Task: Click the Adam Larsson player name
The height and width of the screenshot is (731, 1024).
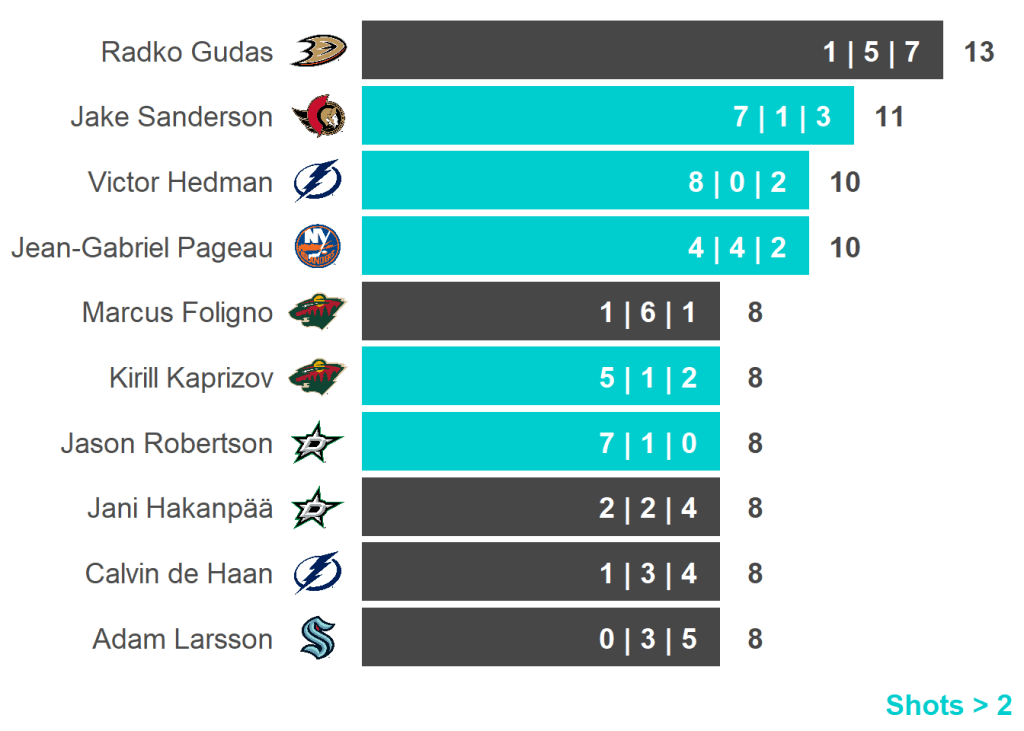Action: pyautogui.click(x=182, y=639)
